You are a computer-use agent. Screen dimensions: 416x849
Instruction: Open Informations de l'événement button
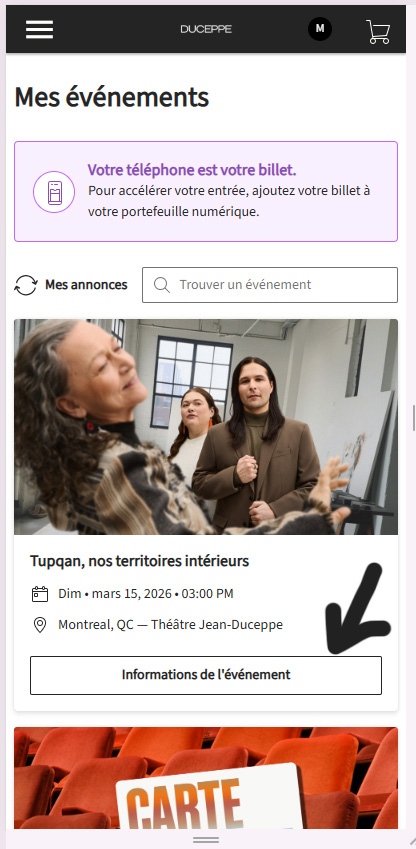click(206, 675)
